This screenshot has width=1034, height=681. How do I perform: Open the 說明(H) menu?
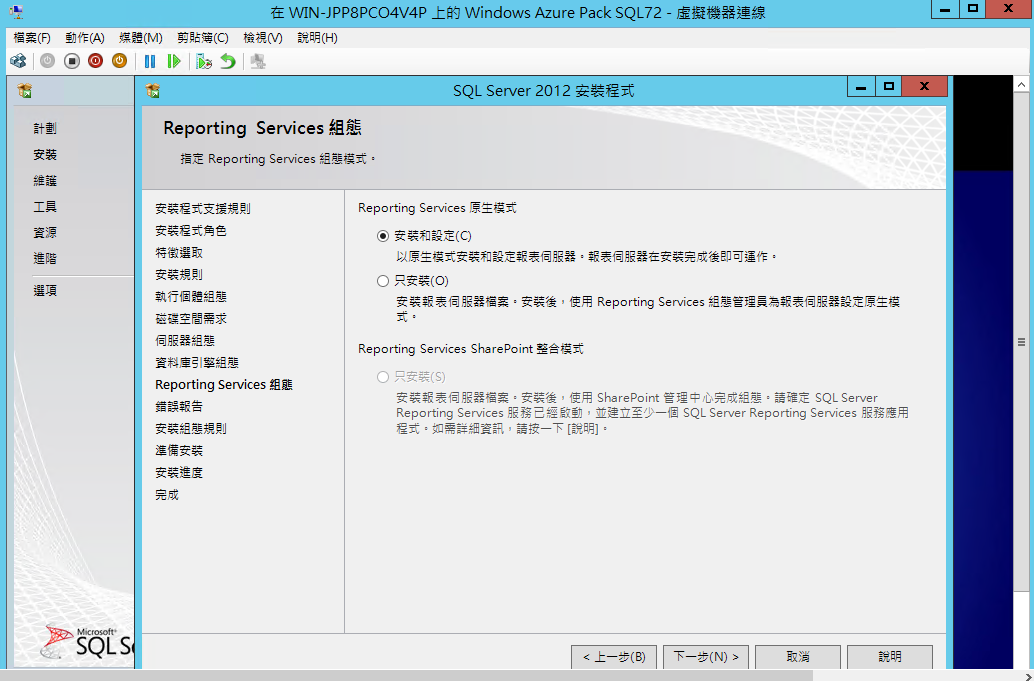click(317, 38)
